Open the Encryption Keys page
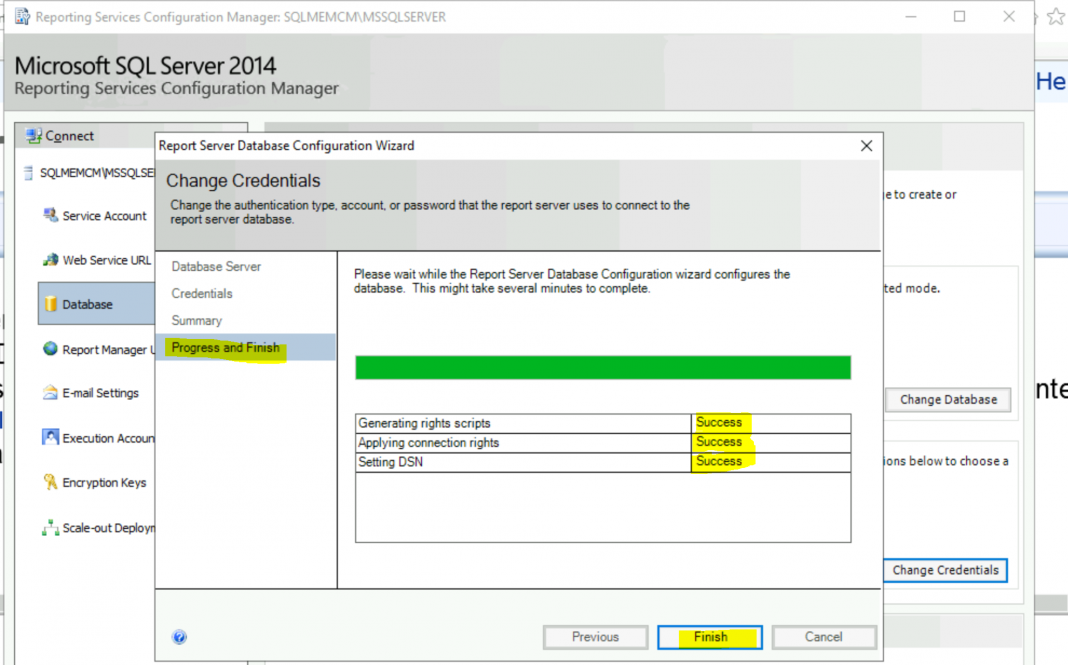This screenshot has height=665, width=1068. (x=97, y=482)
